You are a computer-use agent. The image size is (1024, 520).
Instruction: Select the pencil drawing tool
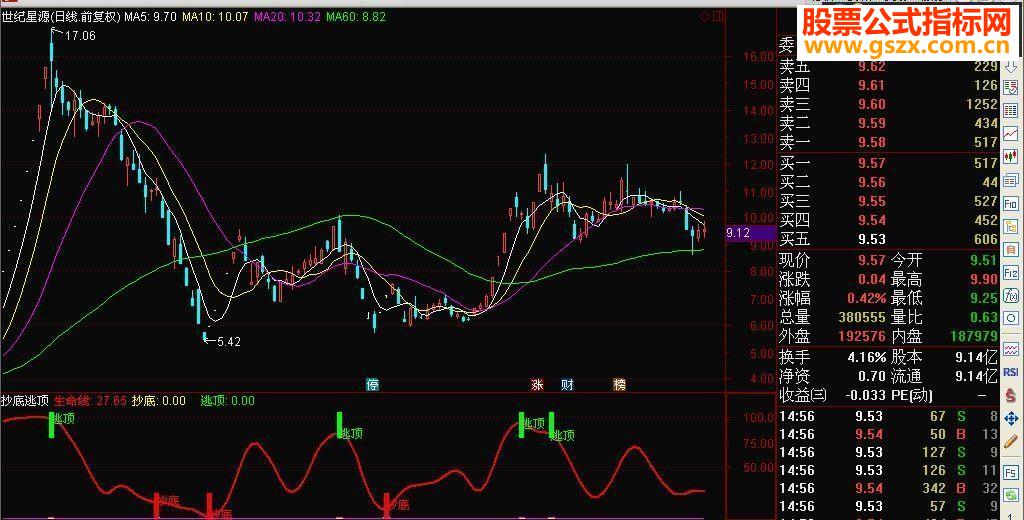[x=1011, y=442]
